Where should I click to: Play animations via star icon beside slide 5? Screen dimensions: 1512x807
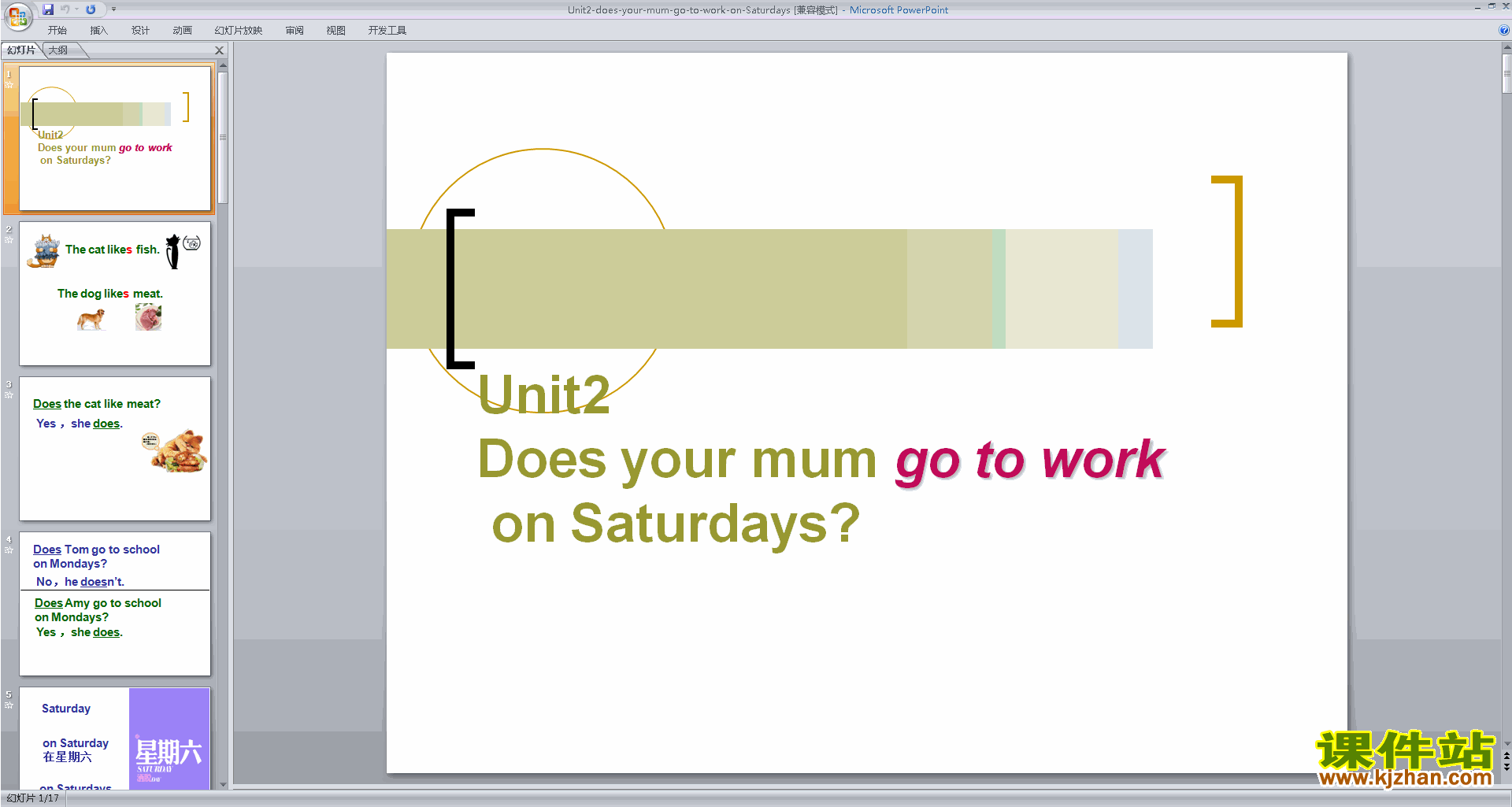pyautogui.click(x=9, y=705)
